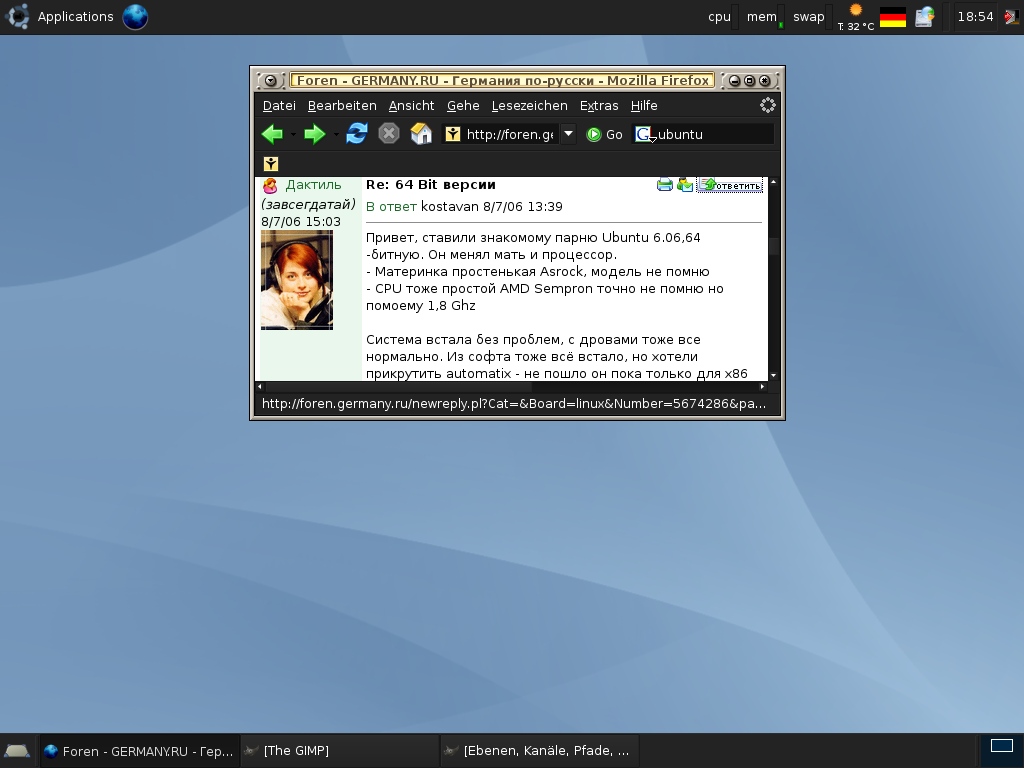Open the Дактиль user profile link
The width and height of the screenshot is (1024, 768).
313,185
